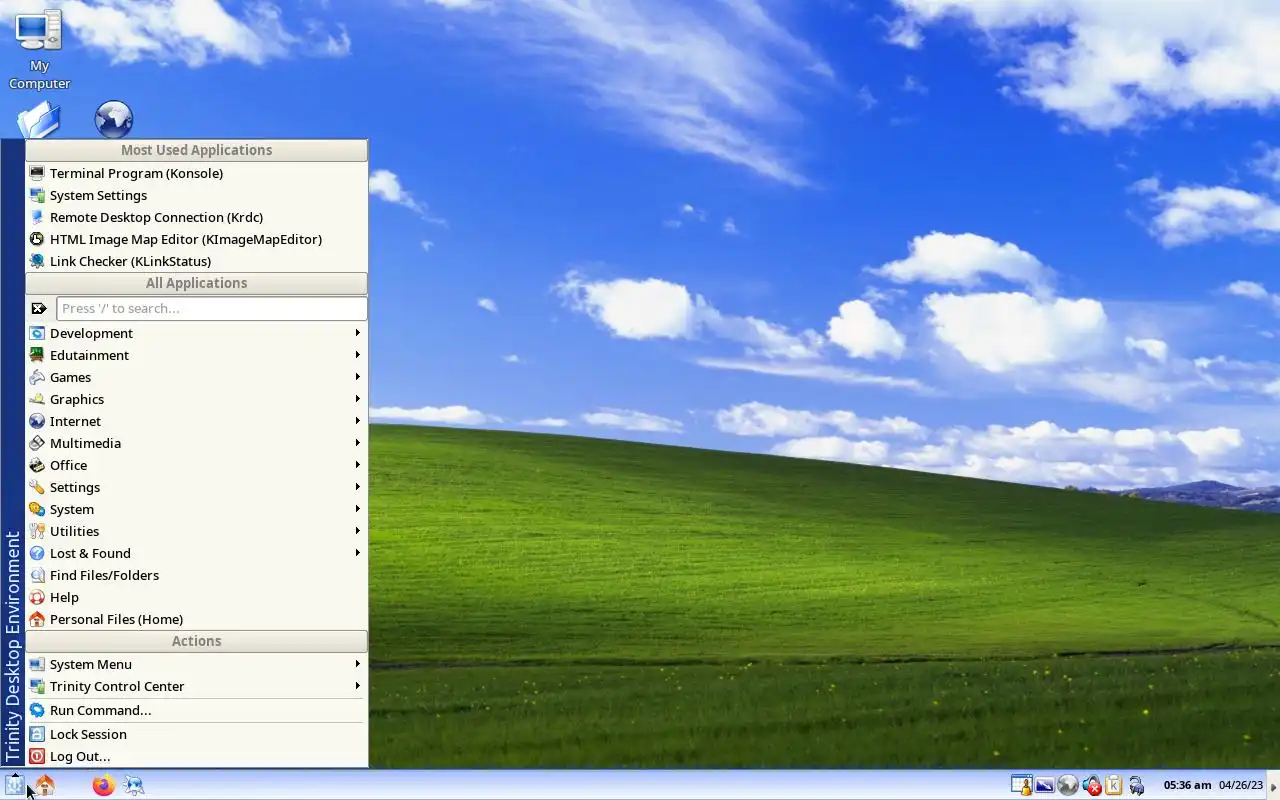Open Personal Files (Home)
The width and height of the screenshot is (1280, 800).
click(196, 619)
